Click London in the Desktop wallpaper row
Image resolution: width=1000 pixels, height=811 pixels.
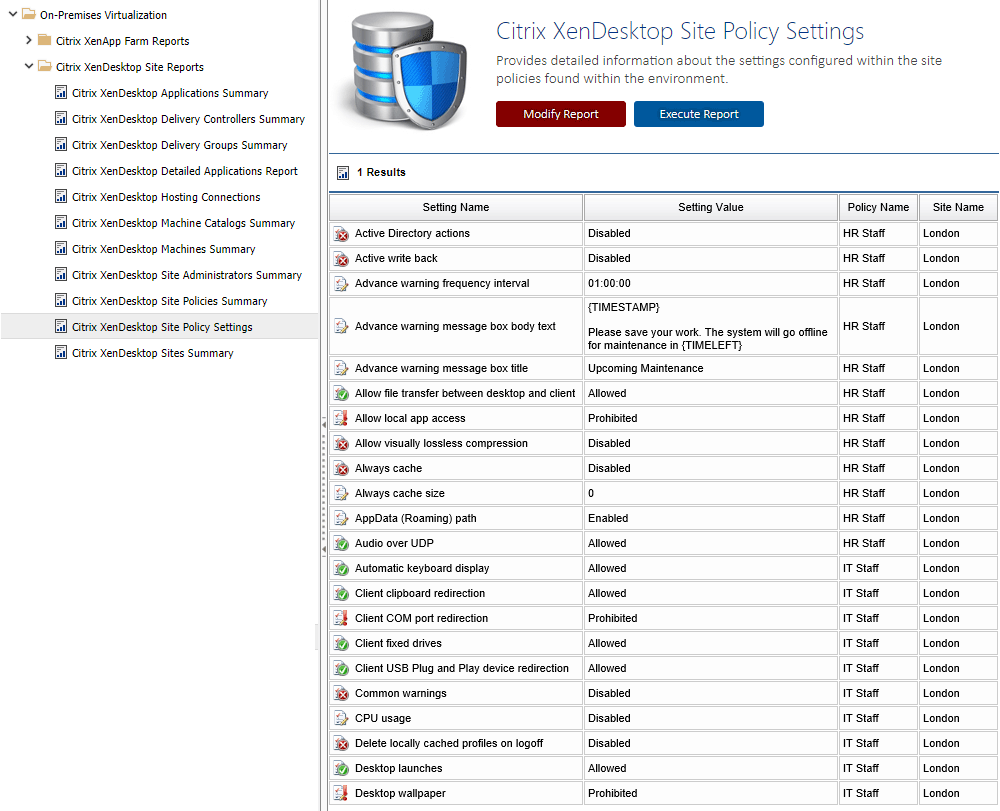click(941, 793)
